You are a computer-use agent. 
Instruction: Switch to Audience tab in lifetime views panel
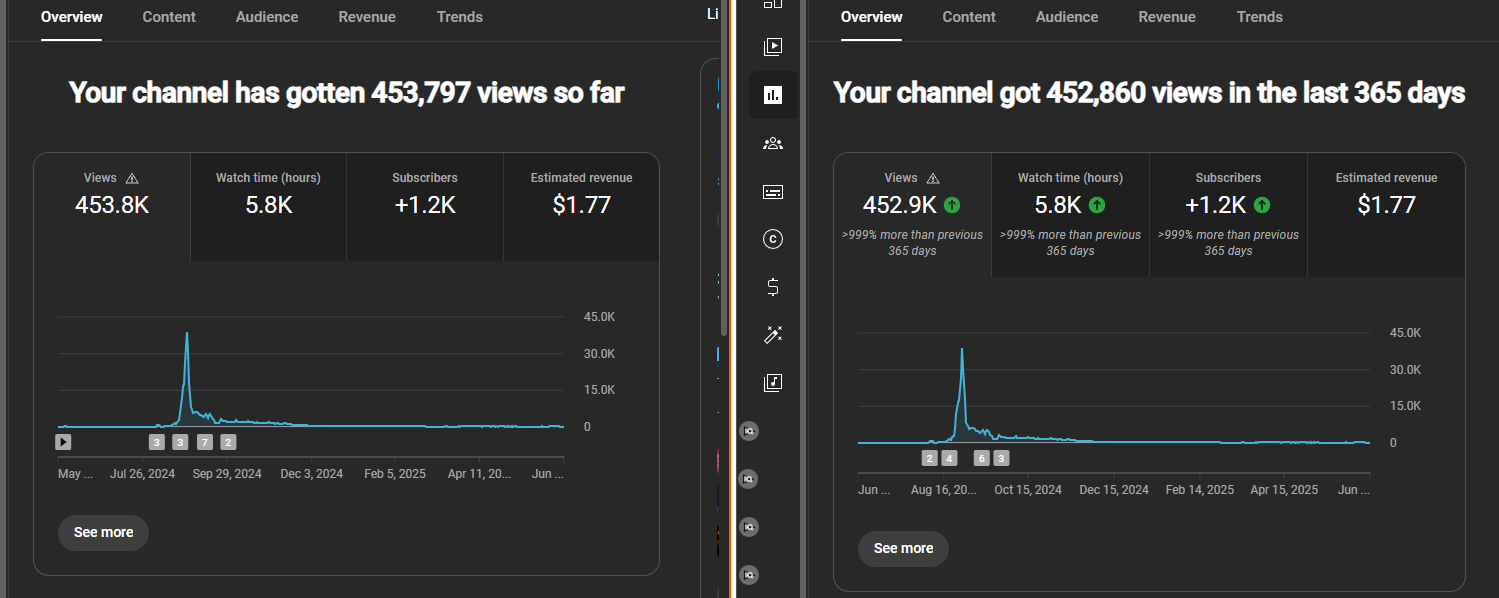[x=267, y=17]
